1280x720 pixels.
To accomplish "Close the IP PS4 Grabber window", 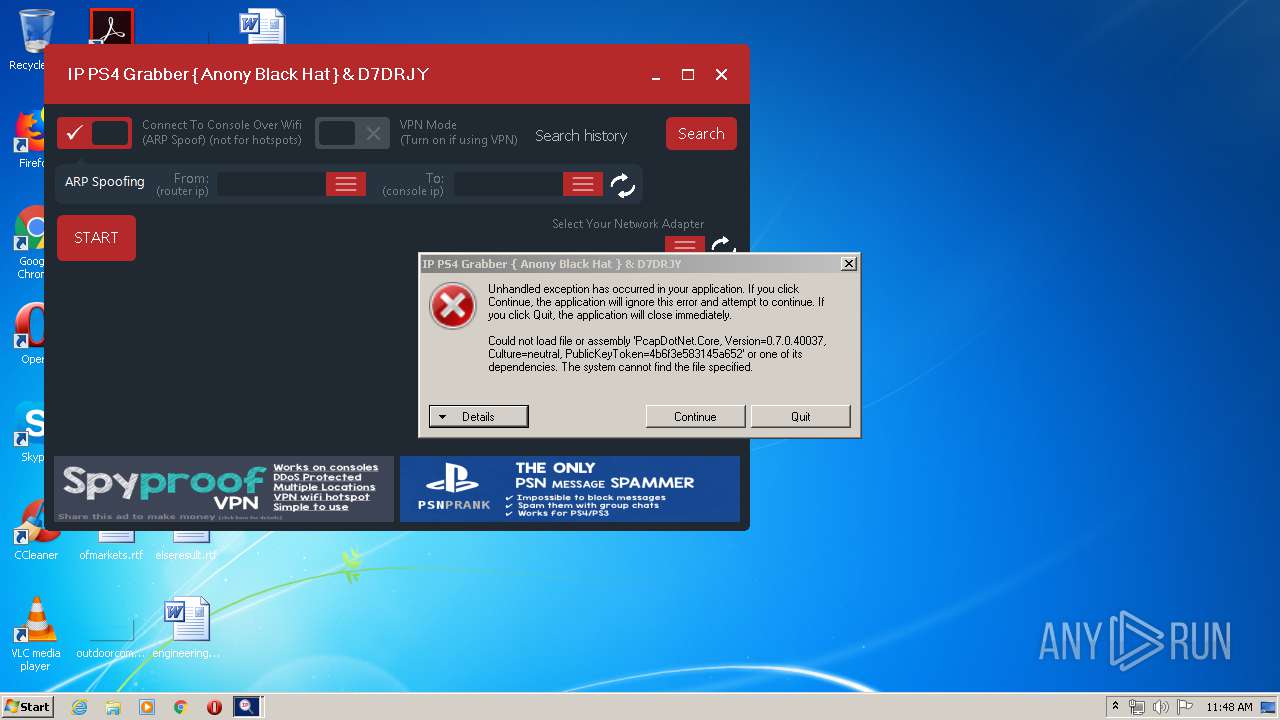I will coord(721,75).
